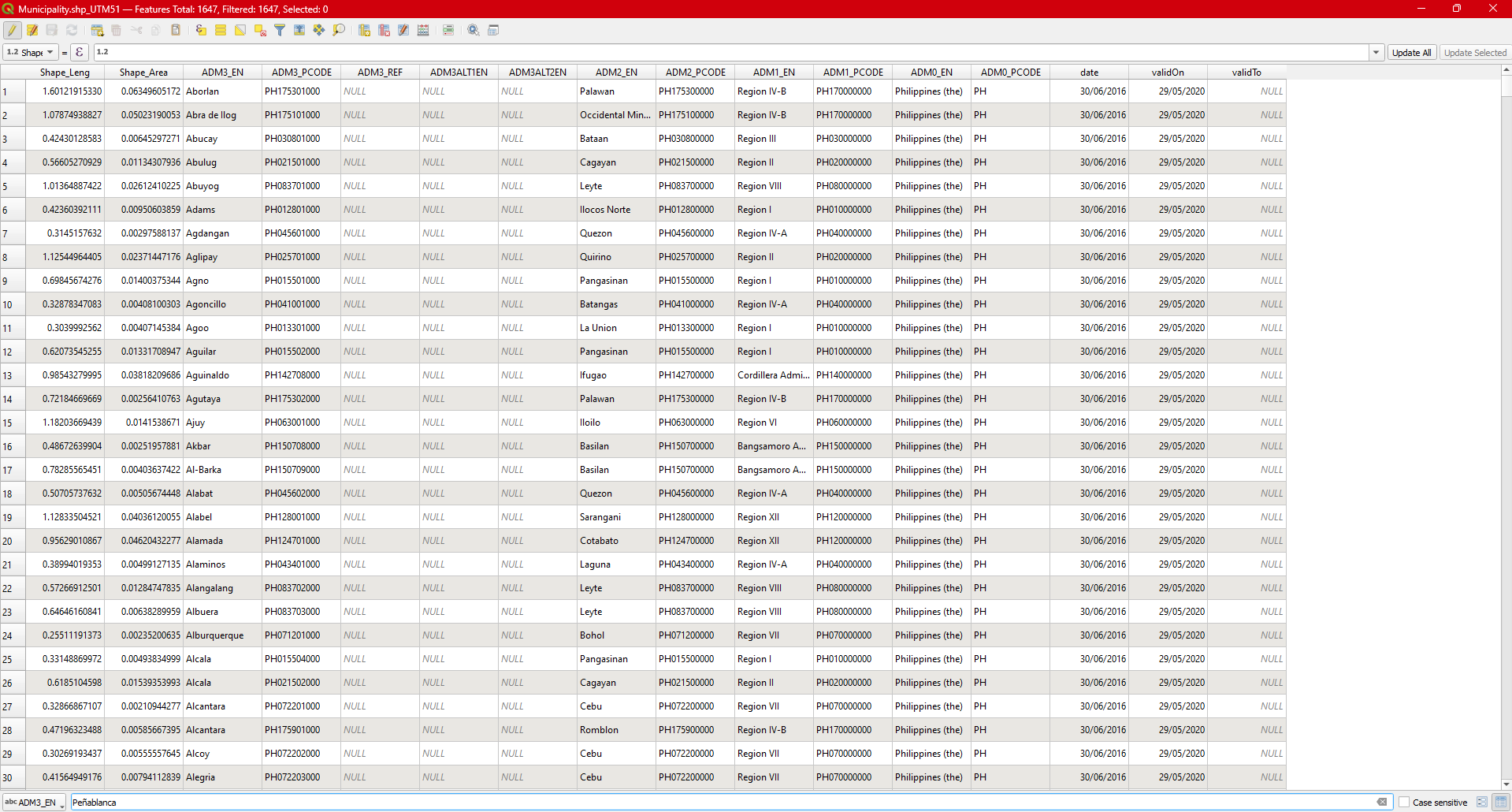Click the new field icon
1512x812 pixels.
click(x=364, y=30)
